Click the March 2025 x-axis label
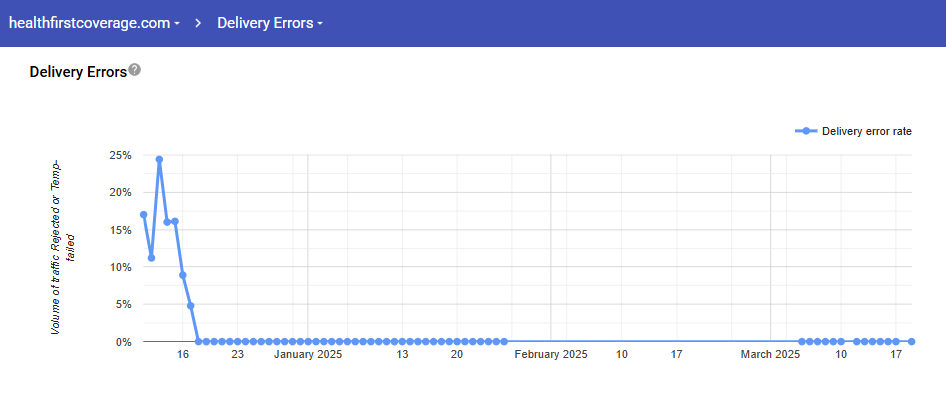The image size is (946, 404). pos(770,355)
